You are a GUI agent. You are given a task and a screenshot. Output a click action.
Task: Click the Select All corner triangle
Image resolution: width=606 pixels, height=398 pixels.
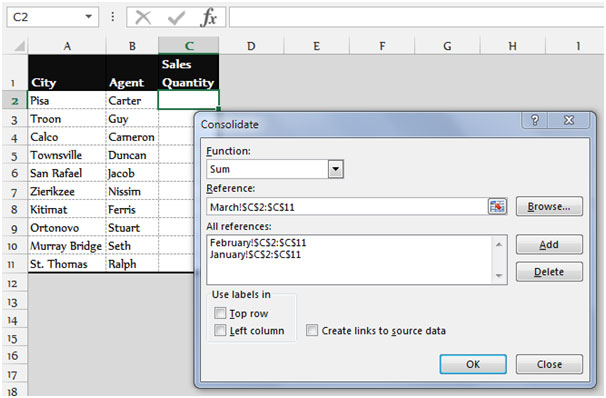(19, 46)
